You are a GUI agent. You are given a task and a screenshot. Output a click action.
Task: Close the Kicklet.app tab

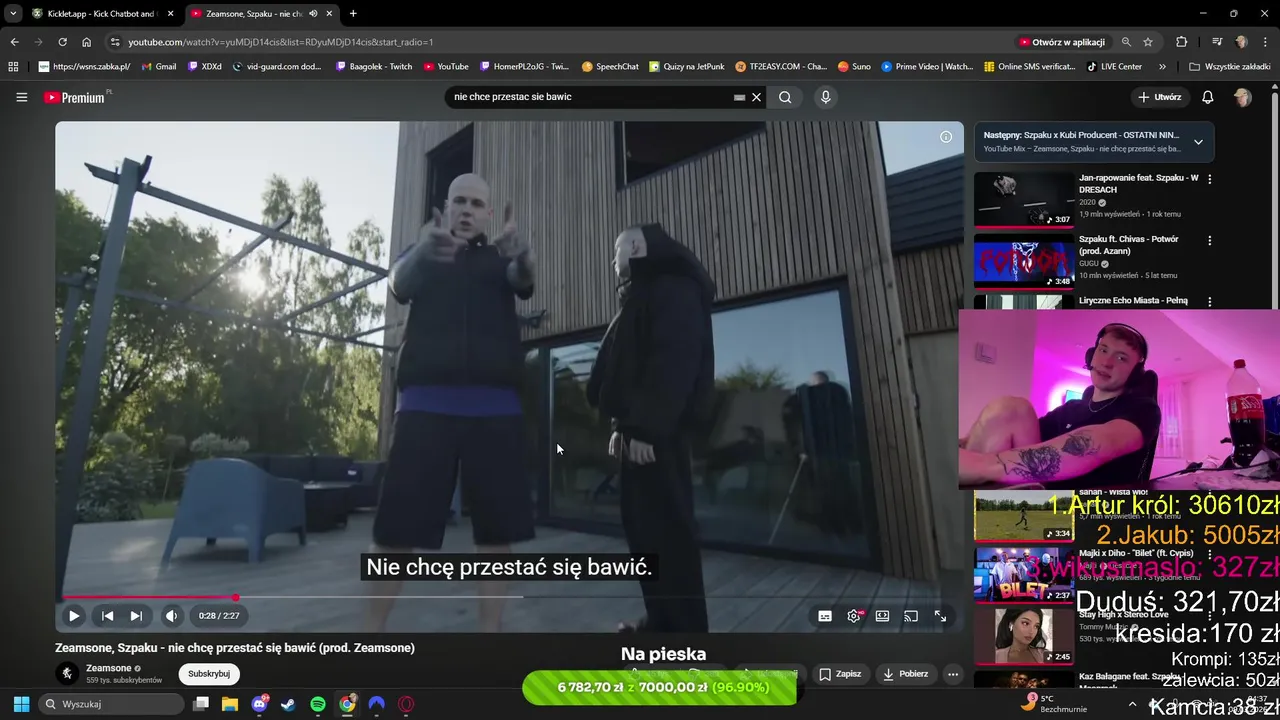pos(170,14)
